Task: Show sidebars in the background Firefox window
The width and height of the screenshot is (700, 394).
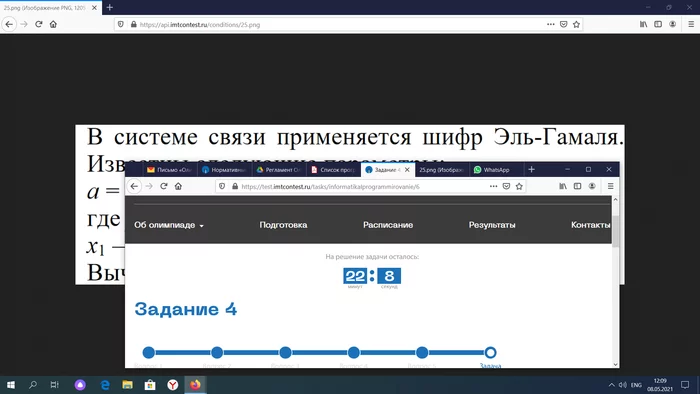Action: click(658, 25)
